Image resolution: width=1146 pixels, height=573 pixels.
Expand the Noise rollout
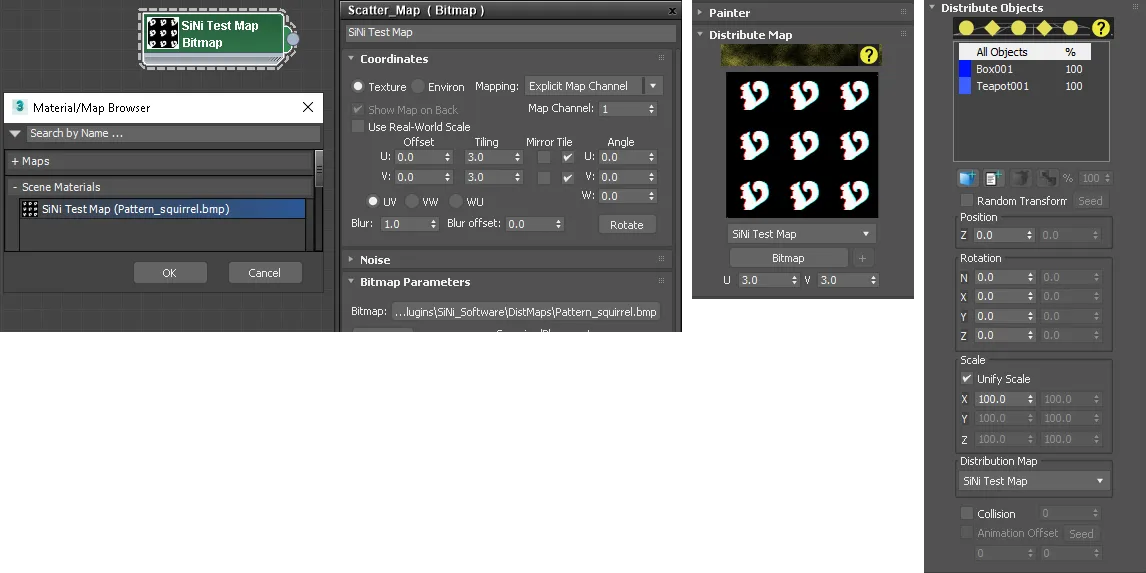pyautogui.click(x=351, y=259)
